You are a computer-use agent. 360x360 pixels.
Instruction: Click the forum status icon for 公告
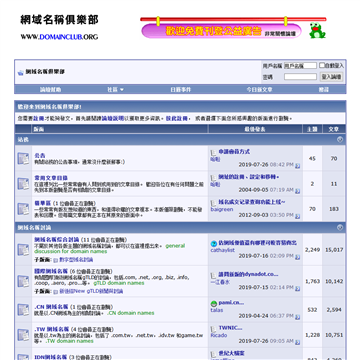23,158
